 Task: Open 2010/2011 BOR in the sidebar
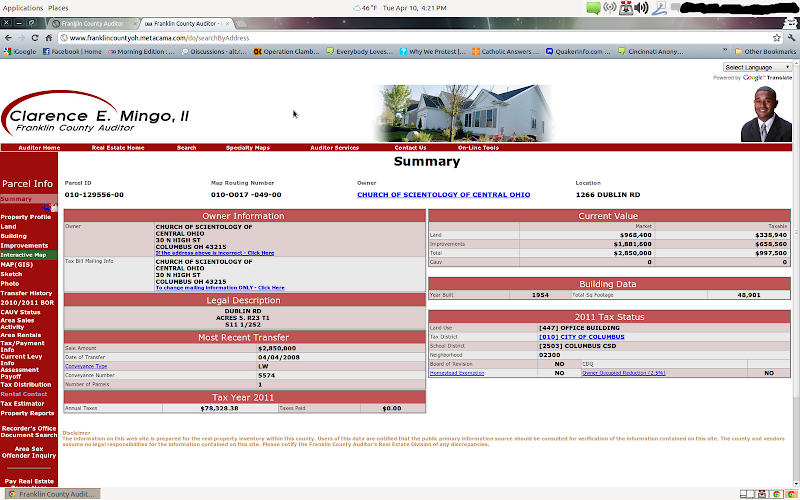[27, 303]
